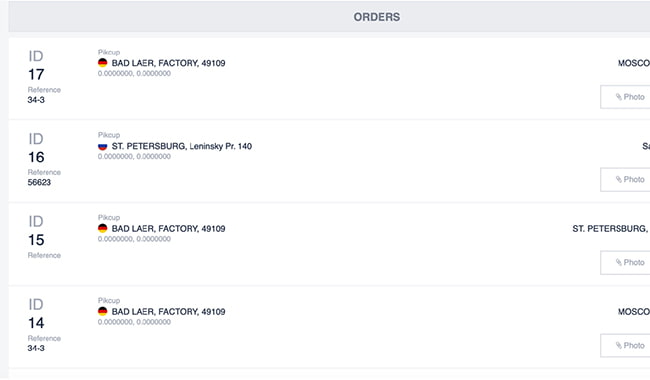The image size is (650, 380).
Task: Select order ID 14 row
Action: point(329,327)
